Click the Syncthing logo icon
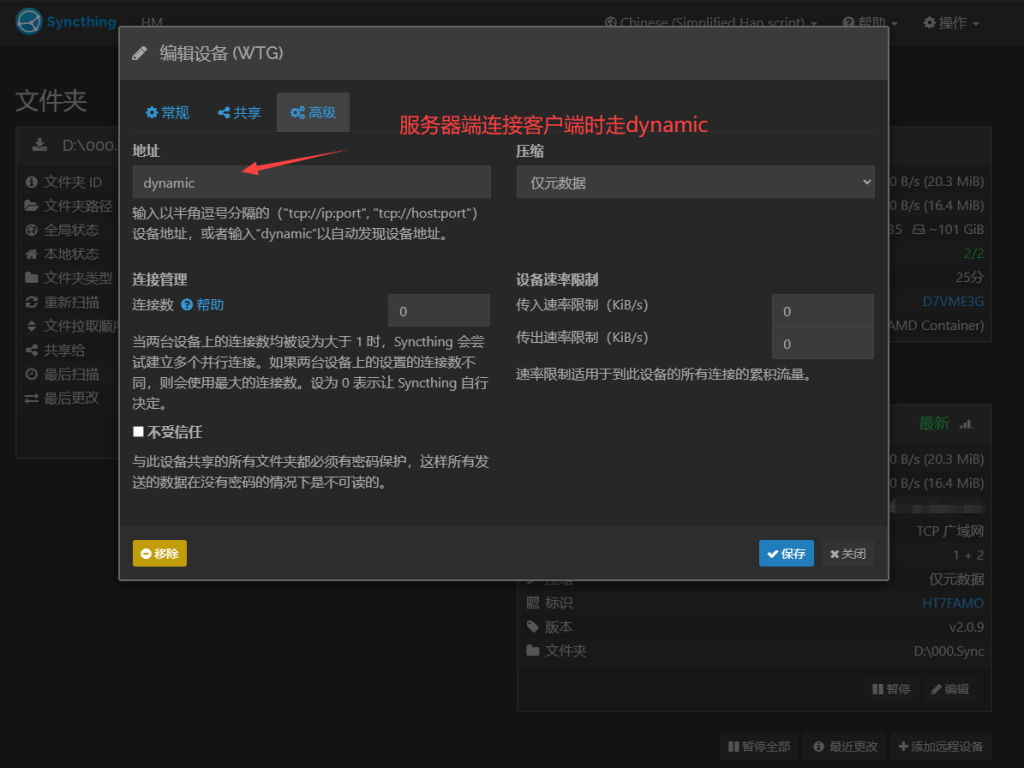 pos(30,21)
